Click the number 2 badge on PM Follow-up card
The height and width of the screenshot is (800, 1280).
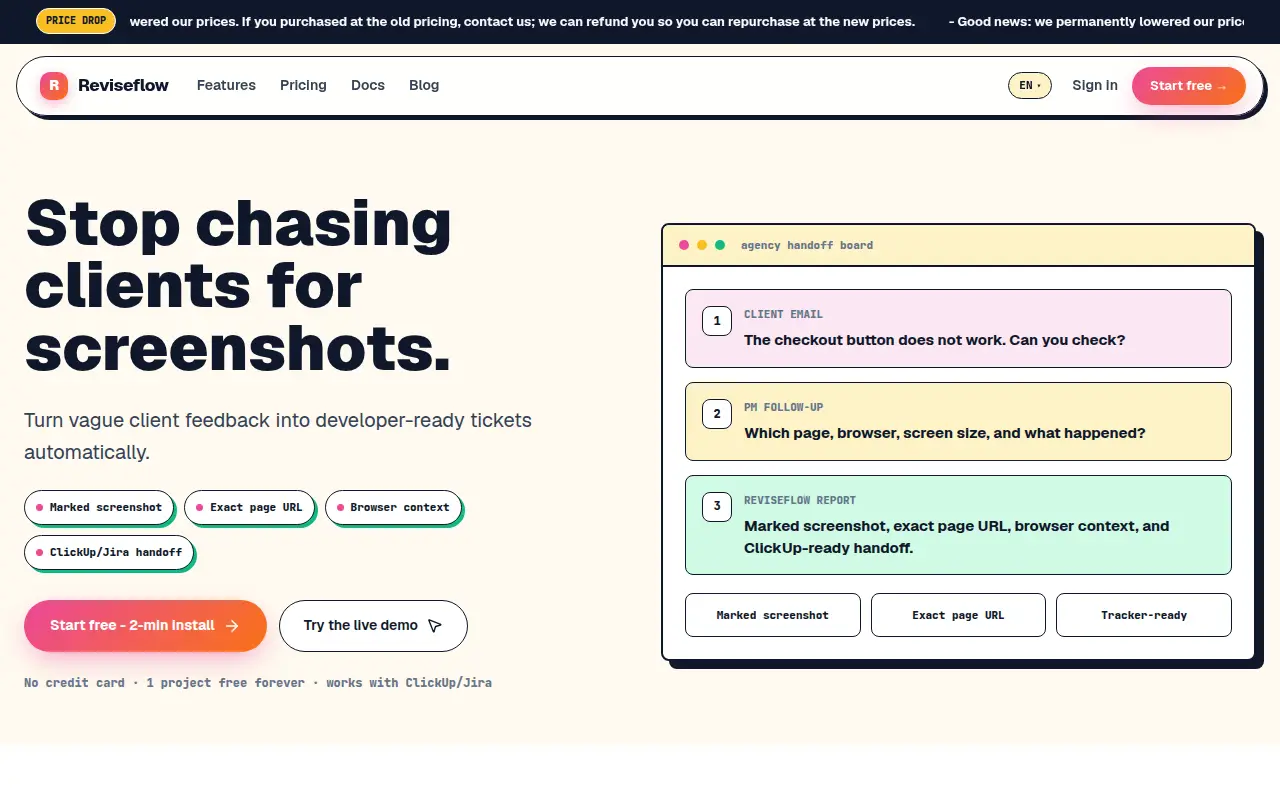(x=717, y=414)
